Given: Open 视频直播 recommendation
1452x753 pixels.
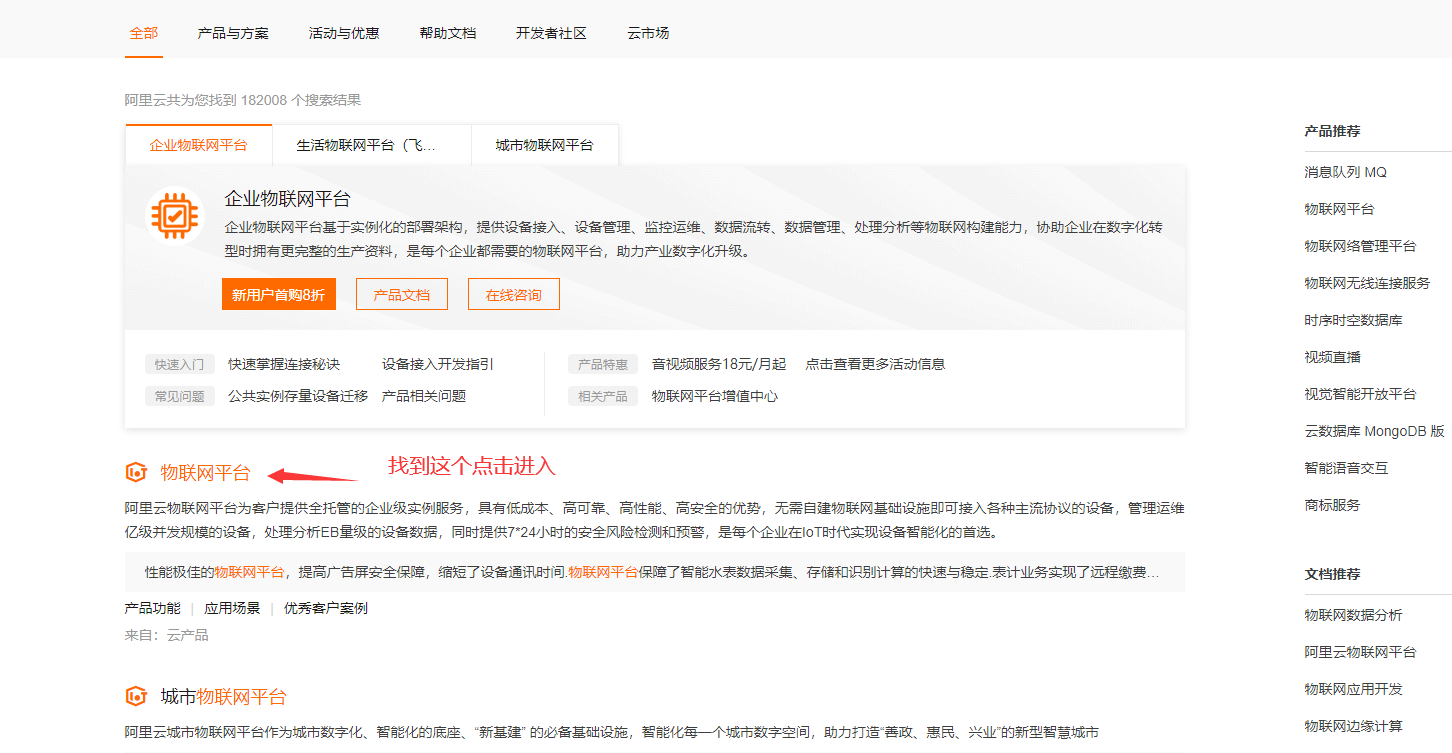Looking at the screenshot, I should click(x=1332, y=357).
